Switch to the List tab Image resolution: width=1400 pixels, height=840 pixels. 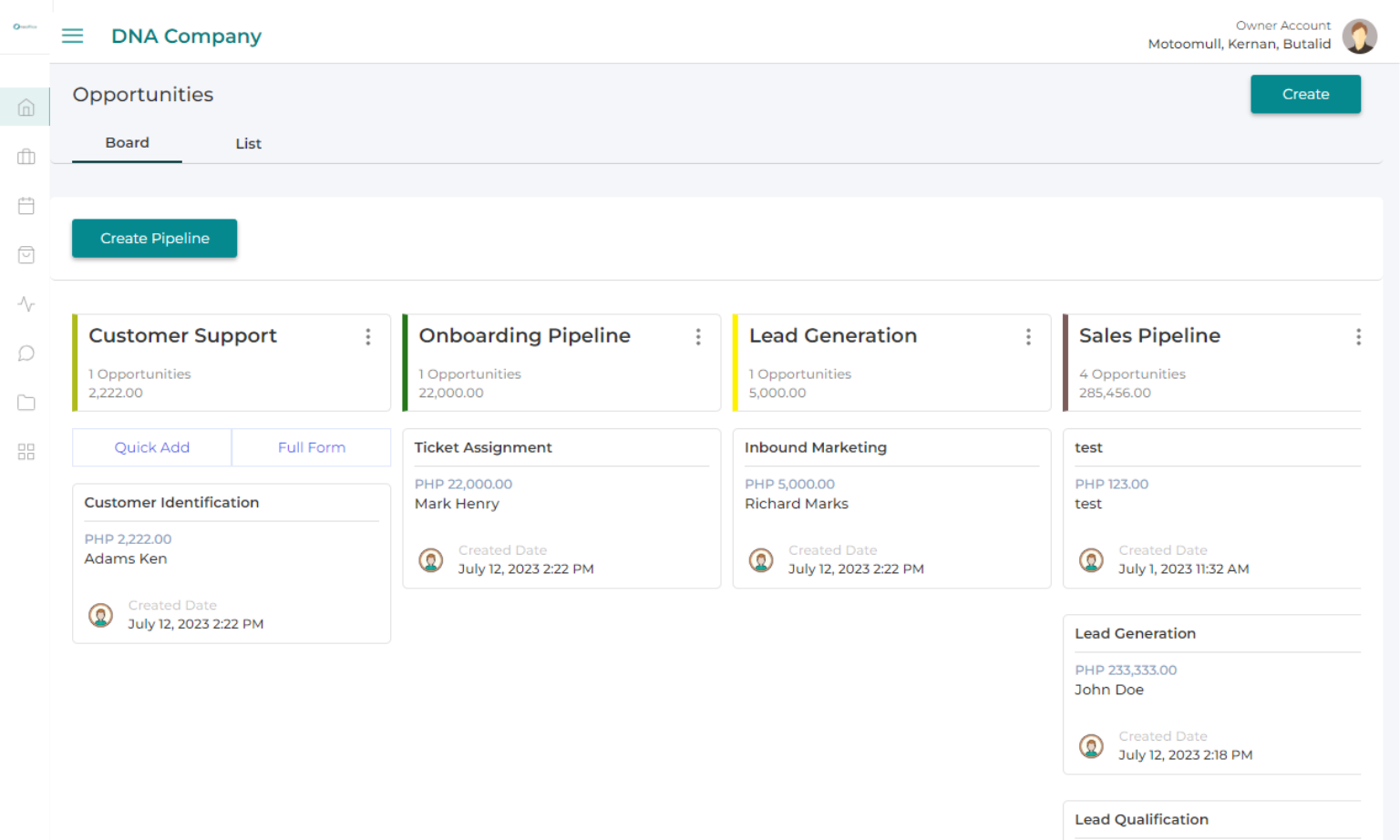pos(248,144)
